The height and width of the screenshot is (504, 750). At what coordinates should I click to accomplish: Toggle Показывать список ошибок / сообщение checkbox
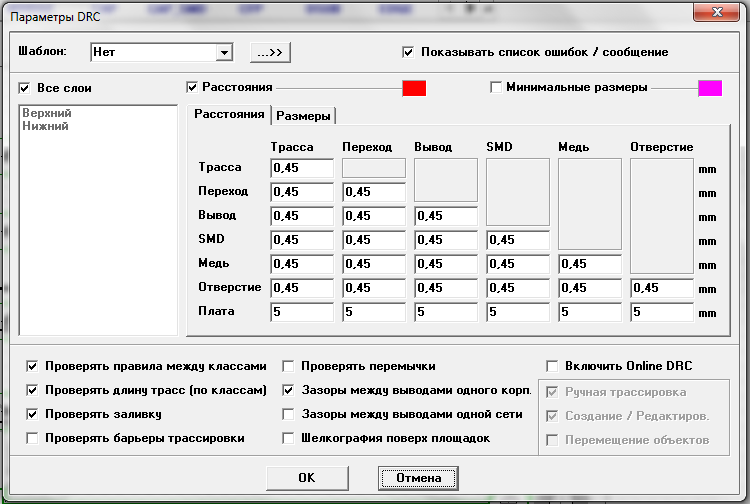tap(408, 52)
